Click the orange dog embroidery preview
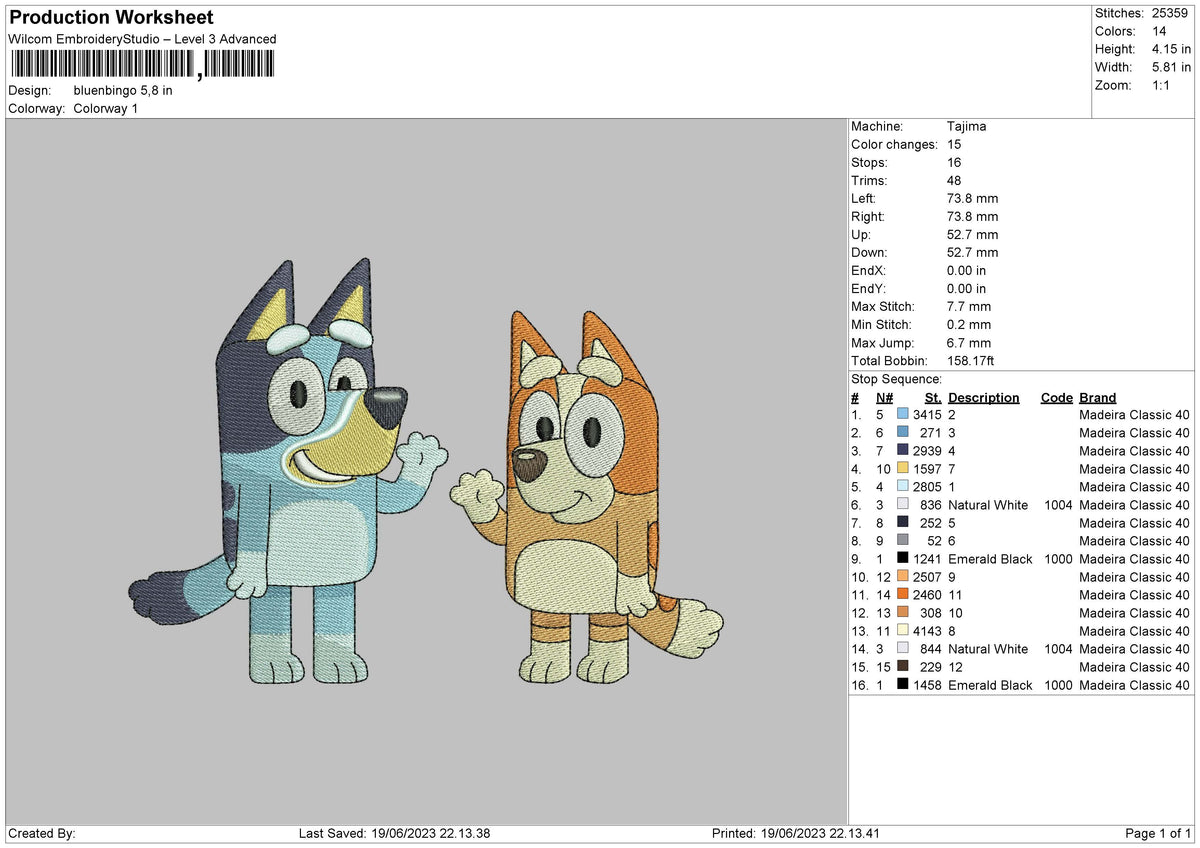This screenshot has width=1200, height=848. pyautogui.click(x=587, y=498)
